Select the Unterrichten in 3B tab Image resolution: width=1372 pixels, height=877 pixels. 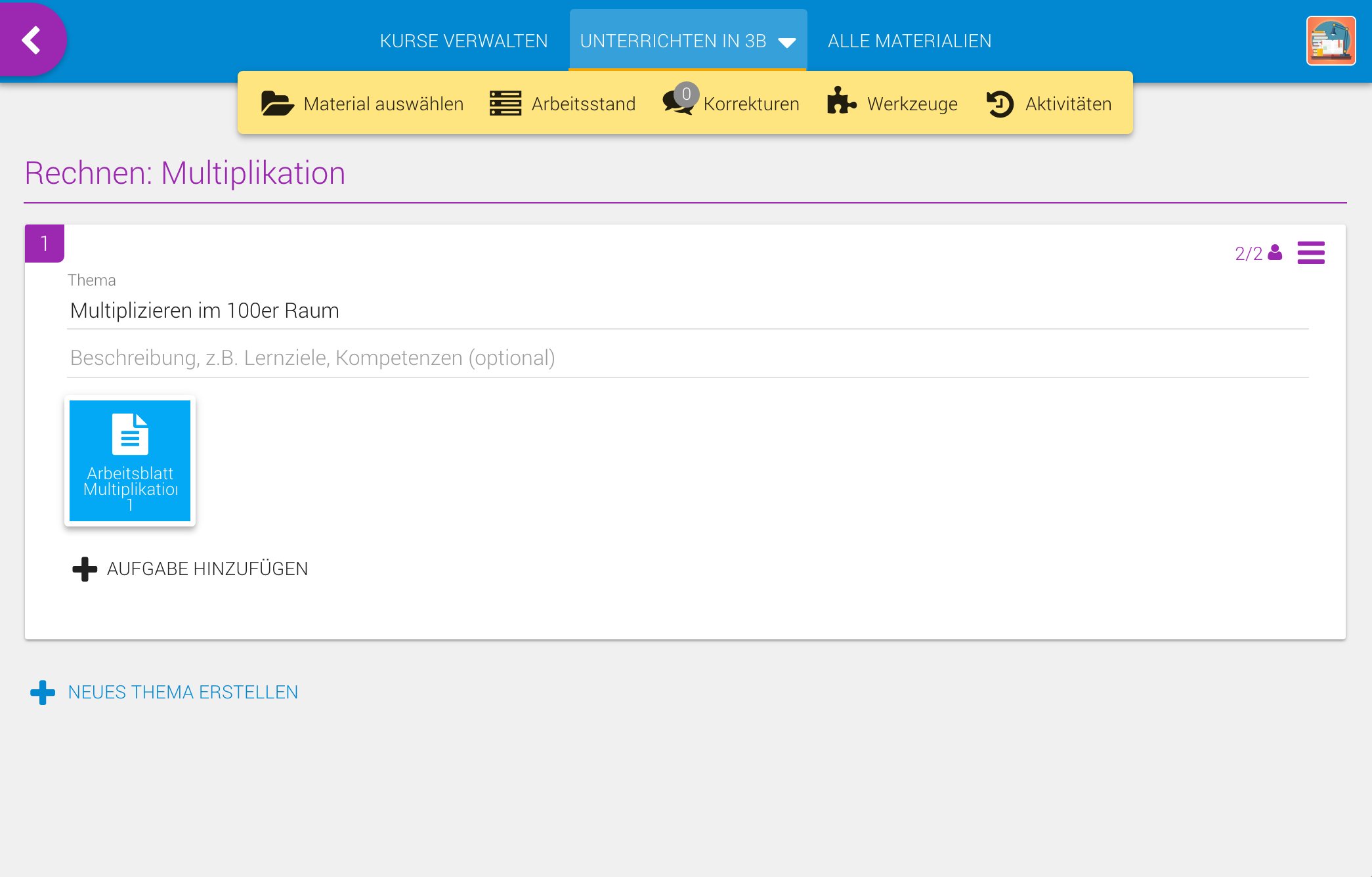click(x=687, y=40)
